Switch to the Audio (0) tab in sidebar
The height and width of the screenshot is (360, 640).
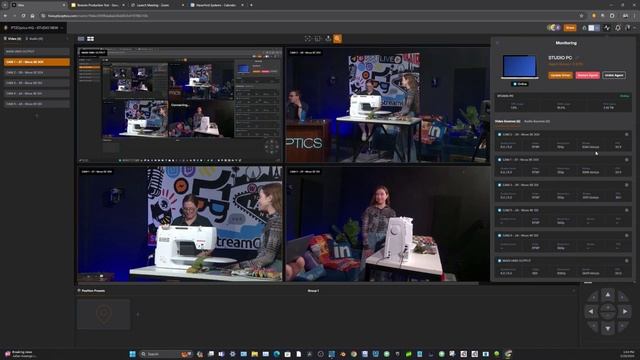pos(34,39)
